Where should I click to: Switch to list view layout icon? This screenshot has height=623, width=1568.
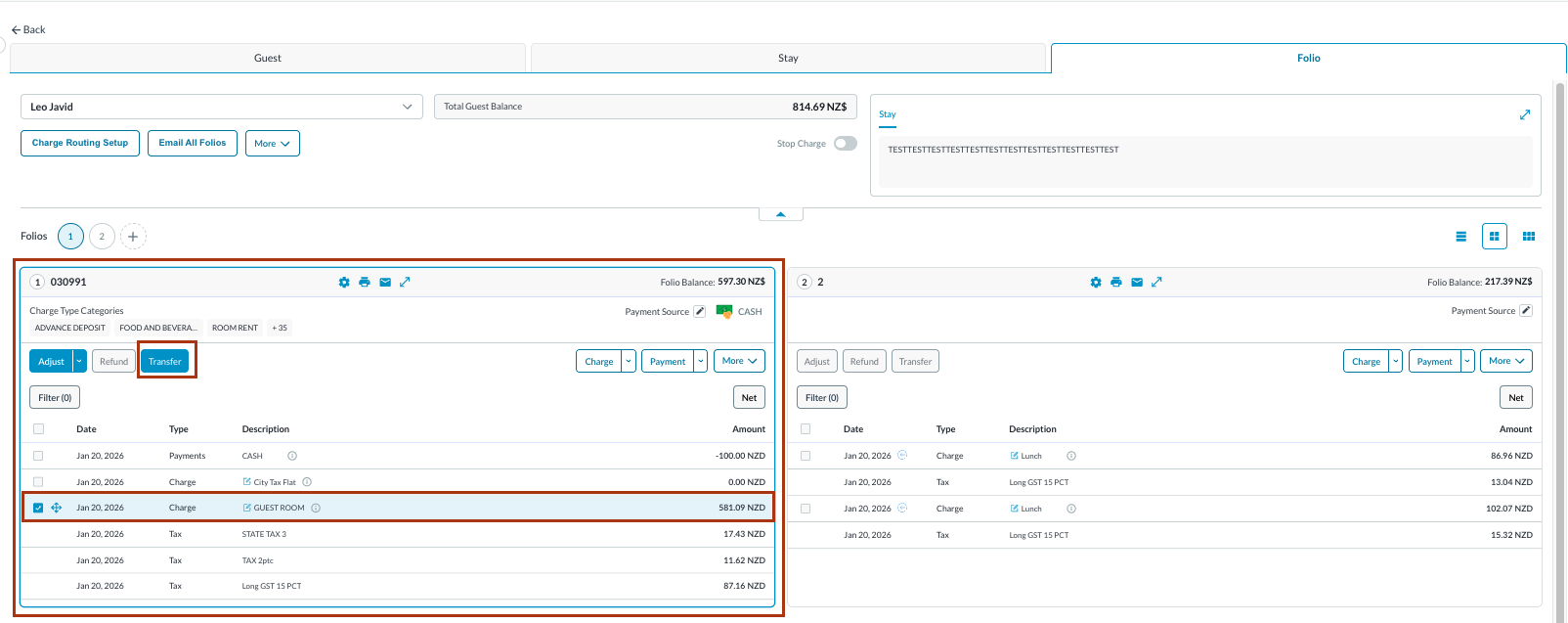point(1460,237)
